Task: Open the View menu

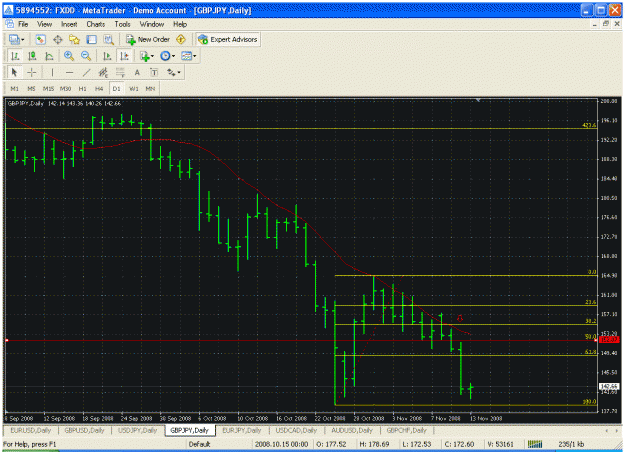Action: [x=44, y=24]
